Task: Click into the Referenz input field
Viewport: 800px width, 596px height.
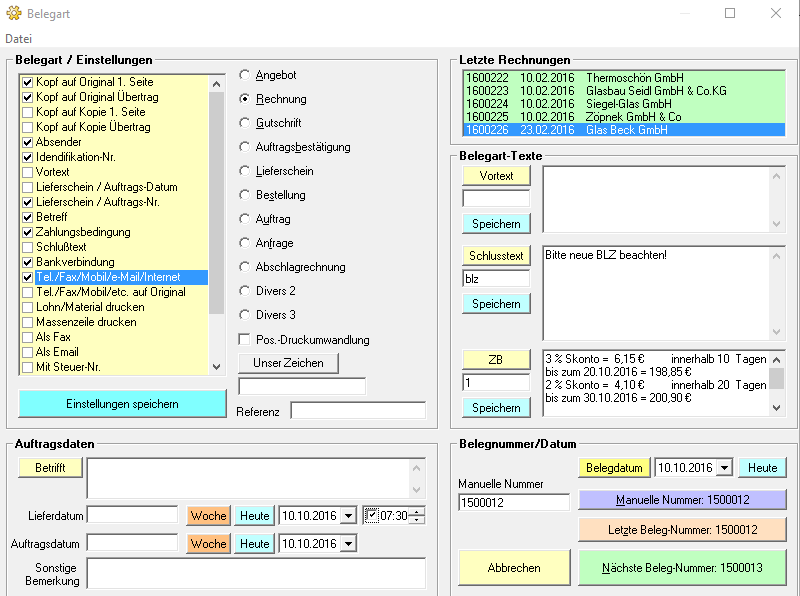Action: click(358, 411)
